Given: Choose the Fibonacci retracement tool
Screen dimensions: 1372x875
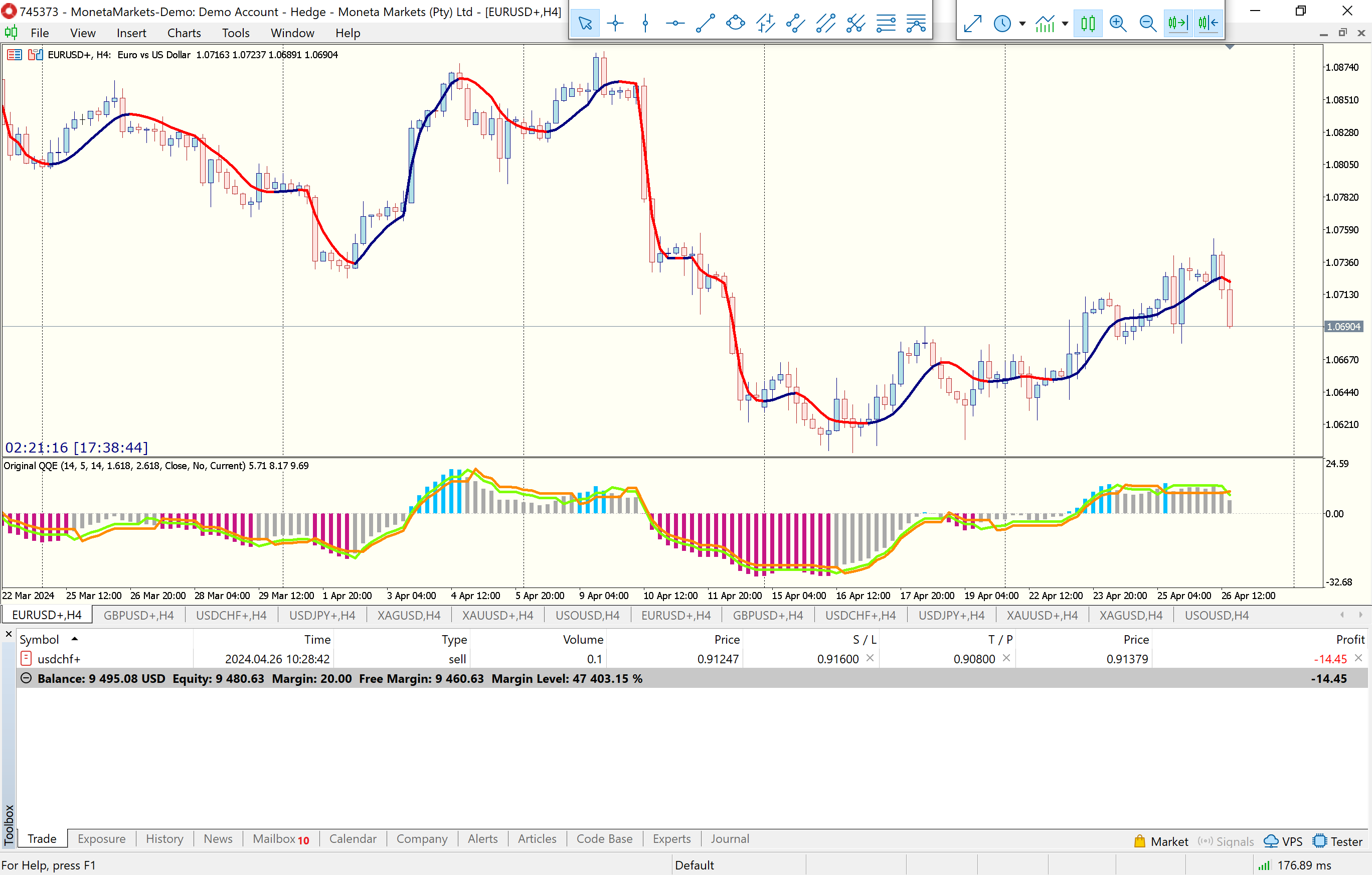Looking at the screenshot, I should click(886, 24).
